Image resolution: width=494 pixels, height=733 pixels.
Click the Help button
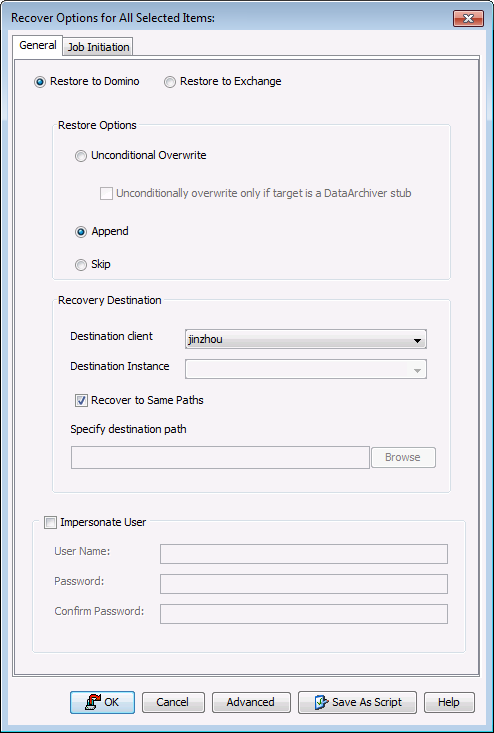(449, 702)
